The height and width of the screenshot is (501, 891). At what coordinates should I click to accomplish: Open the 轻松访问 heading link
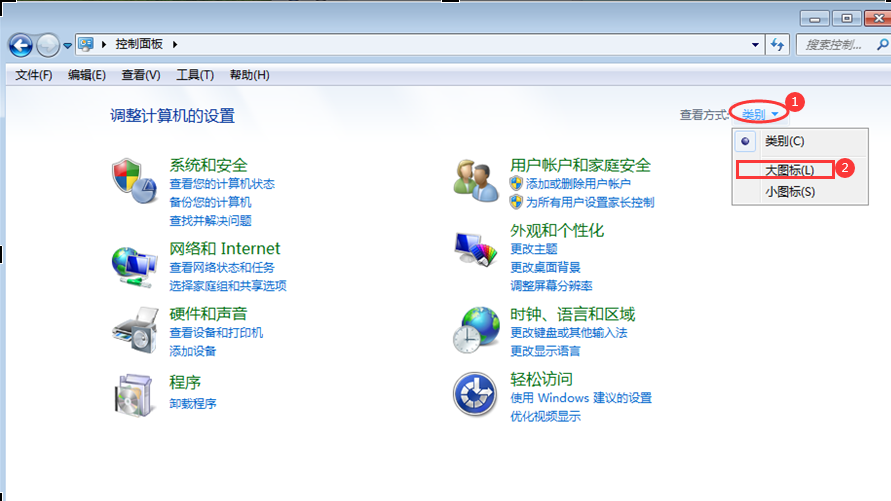[x=541, y=379]
